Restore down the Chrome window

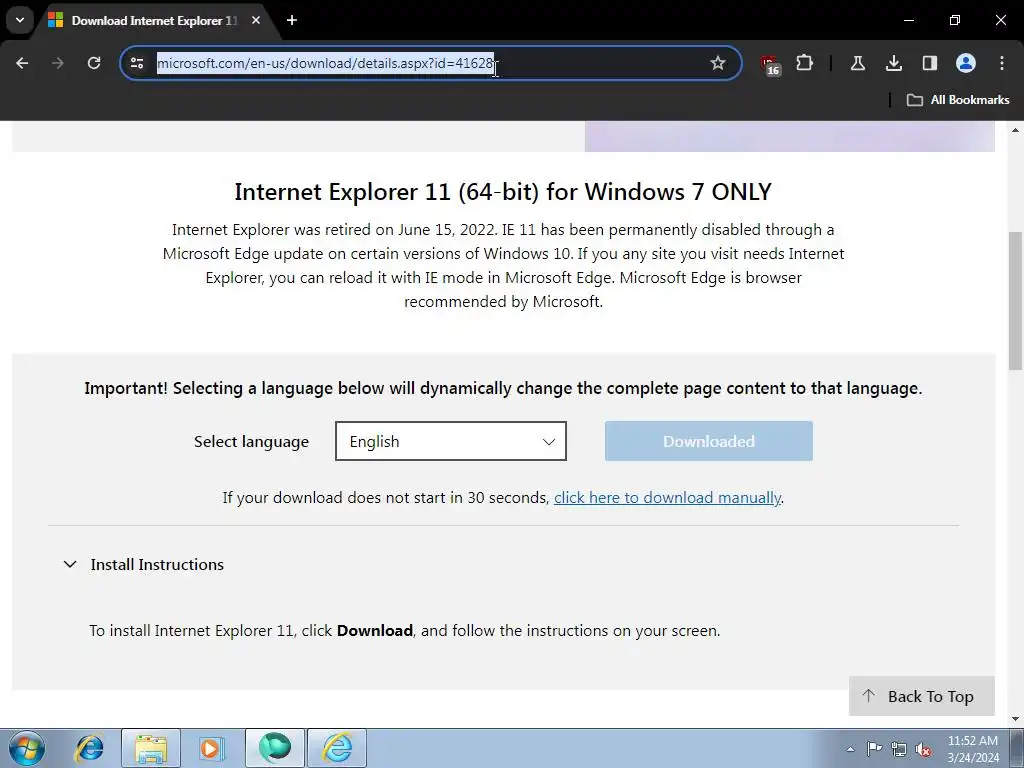tap(955, 20)
